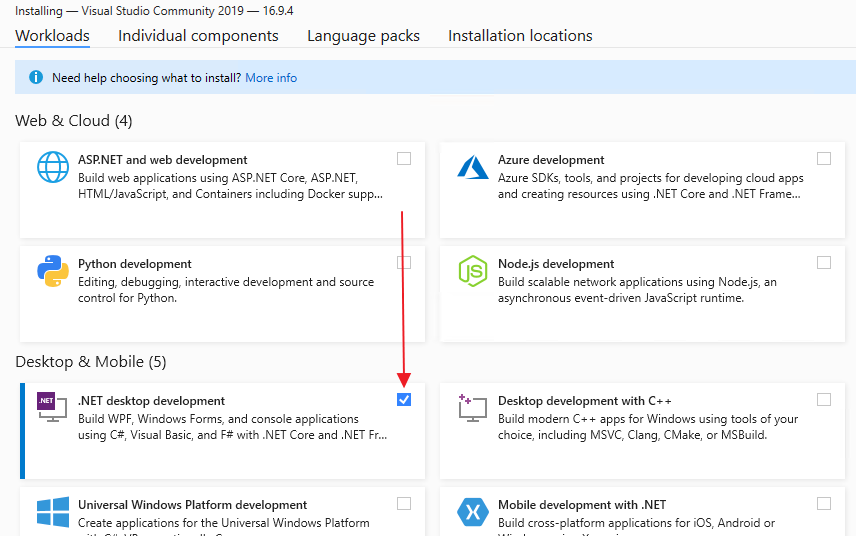
Task: Click the Azure development logo icon
Action: coord(472,167)
